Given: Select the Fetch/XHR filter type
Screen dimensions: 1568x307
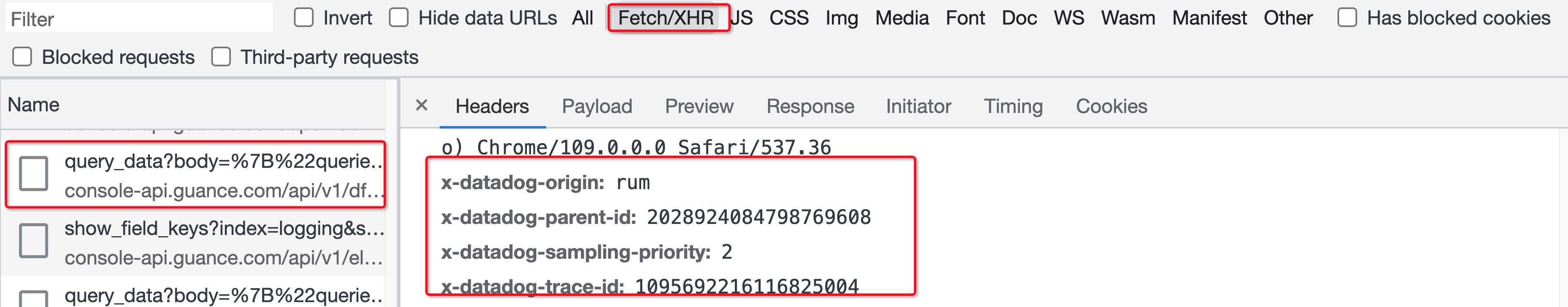Looking at the screenshot, I should pyautogui.click(x=666, y=18).
